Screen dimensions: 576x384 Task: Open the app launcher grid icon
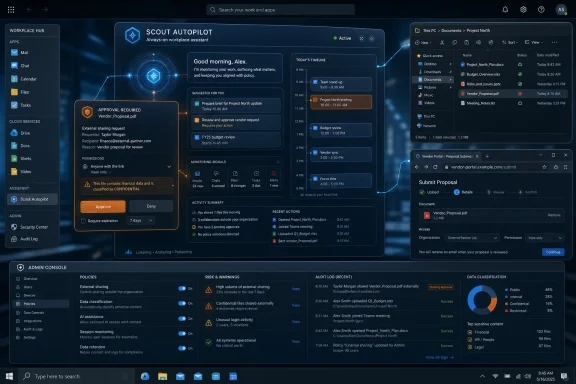coord(11,10)
